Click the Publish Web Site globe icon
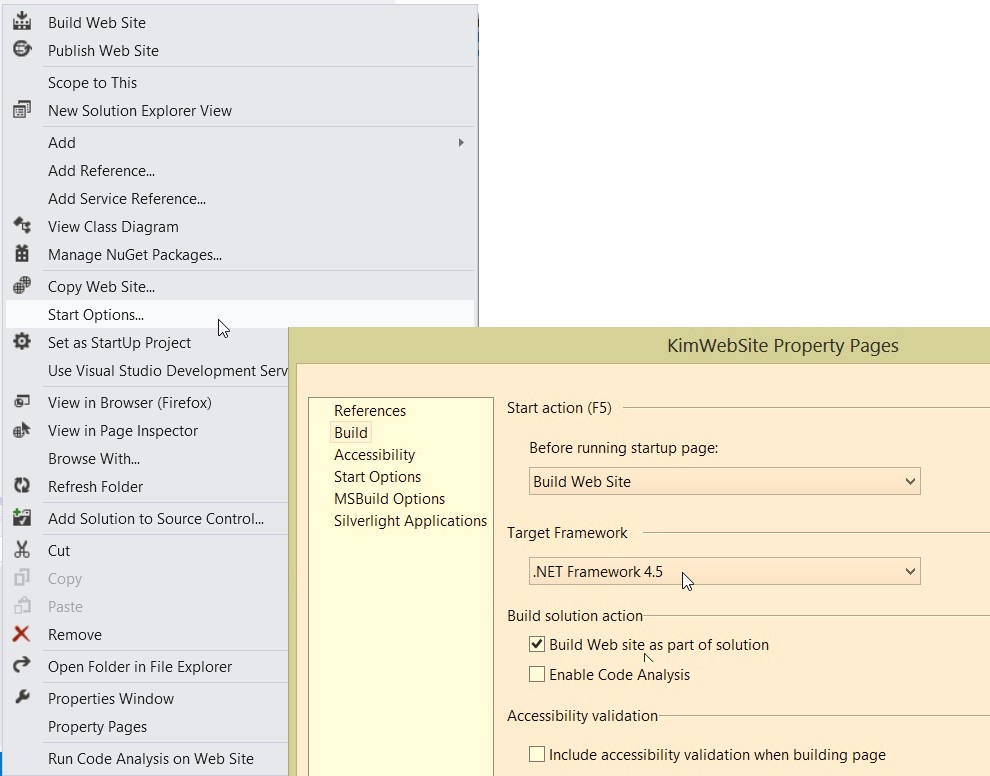Screen dimensions: 990x776 point(22,49)
